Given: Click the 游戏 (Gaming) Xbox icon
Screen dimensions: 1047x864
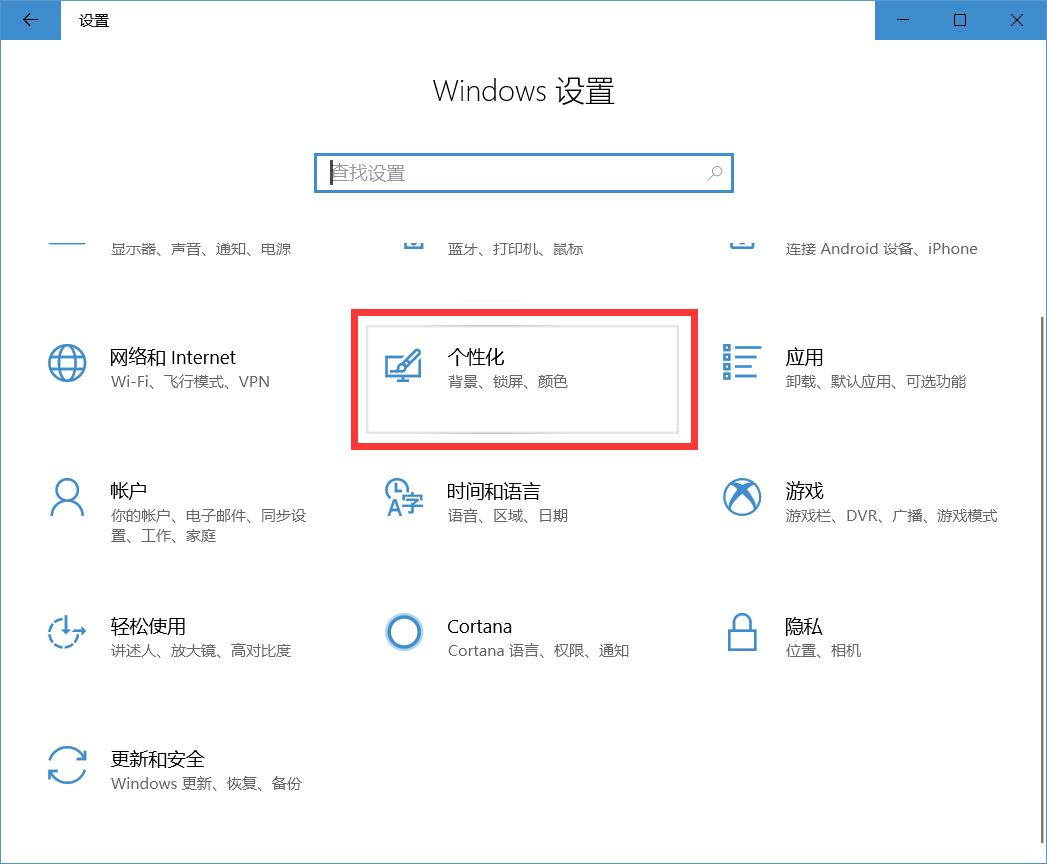Looking at the screenshot, I should click(x=741, y=498).
